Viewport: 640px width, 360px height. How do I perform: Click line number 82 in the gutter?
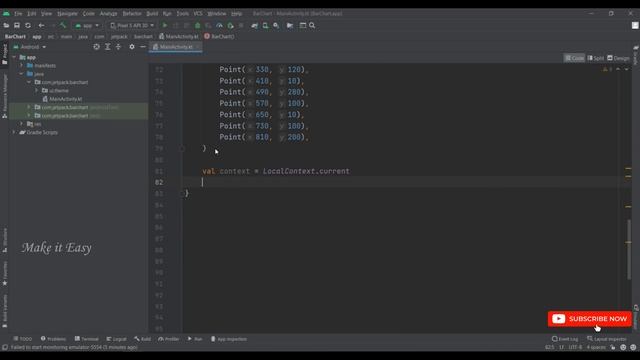pyautogui.click(x=159, y=182)
